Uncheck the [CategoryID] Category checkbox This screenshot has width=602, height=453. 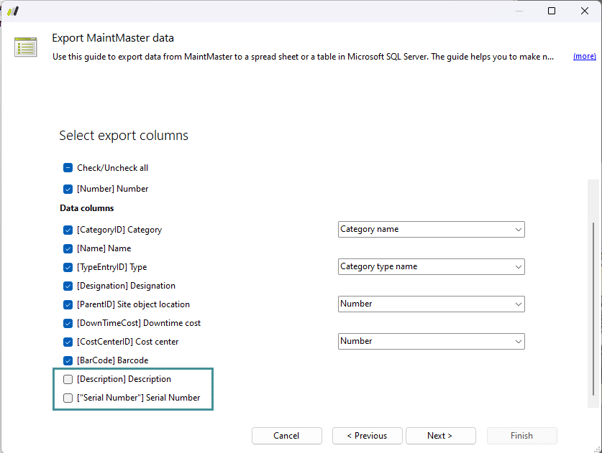pos(68,230)
